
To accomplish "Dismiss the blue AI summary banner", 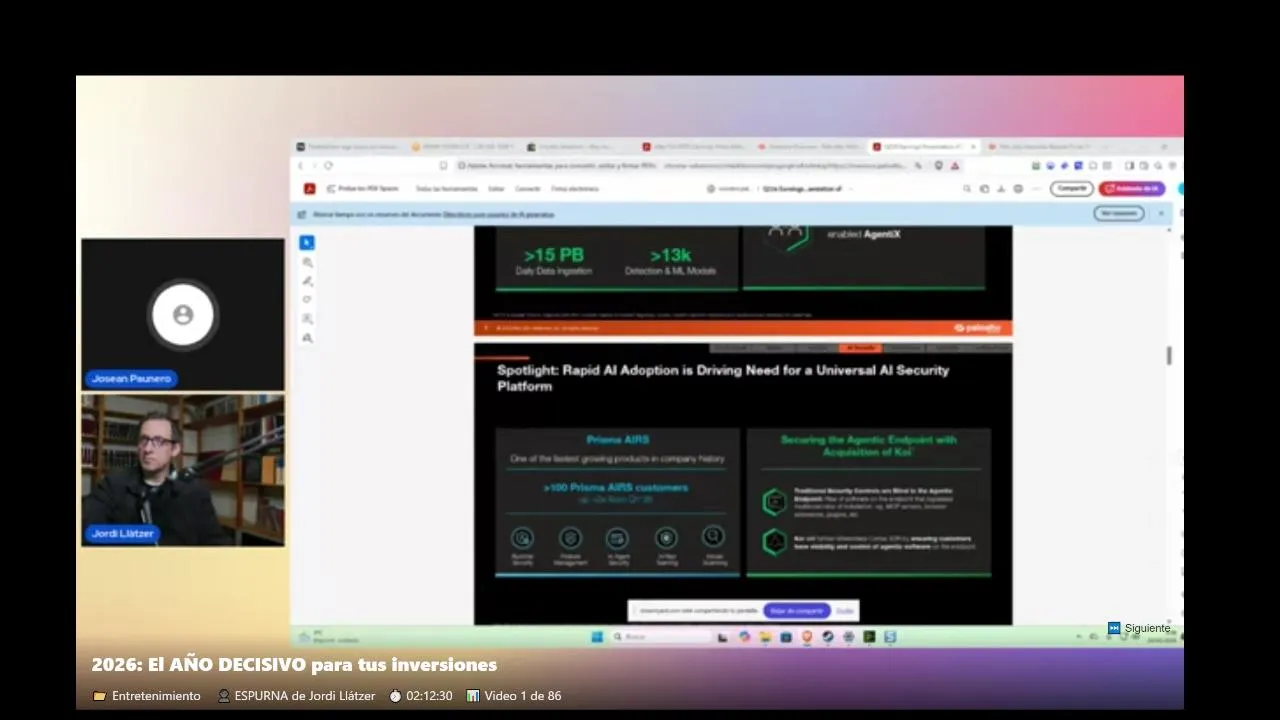I will [x=1161, y=213].
